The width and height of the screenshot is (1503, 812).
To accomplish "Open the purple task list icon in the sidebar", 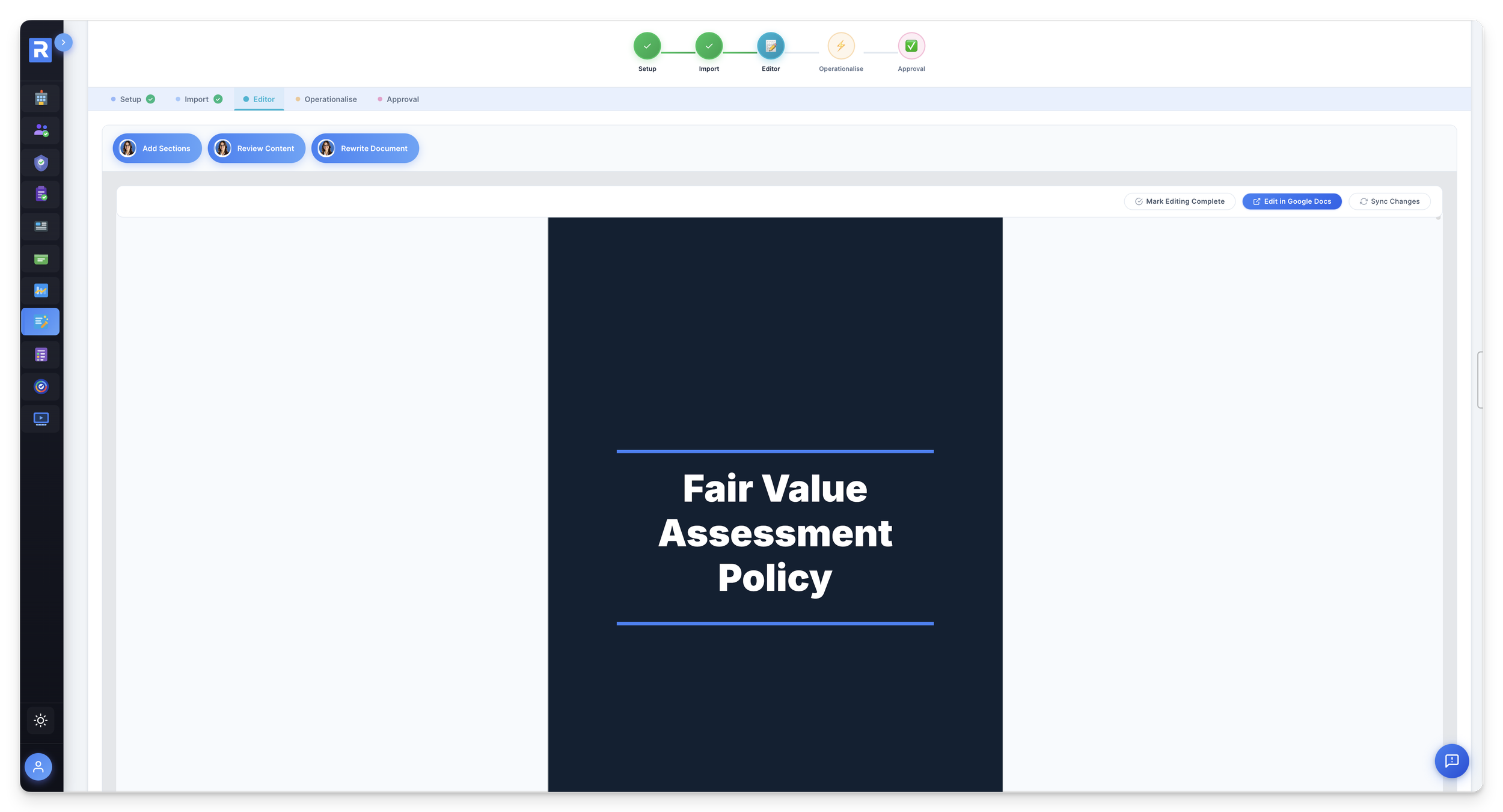I will tap(40, 355).
